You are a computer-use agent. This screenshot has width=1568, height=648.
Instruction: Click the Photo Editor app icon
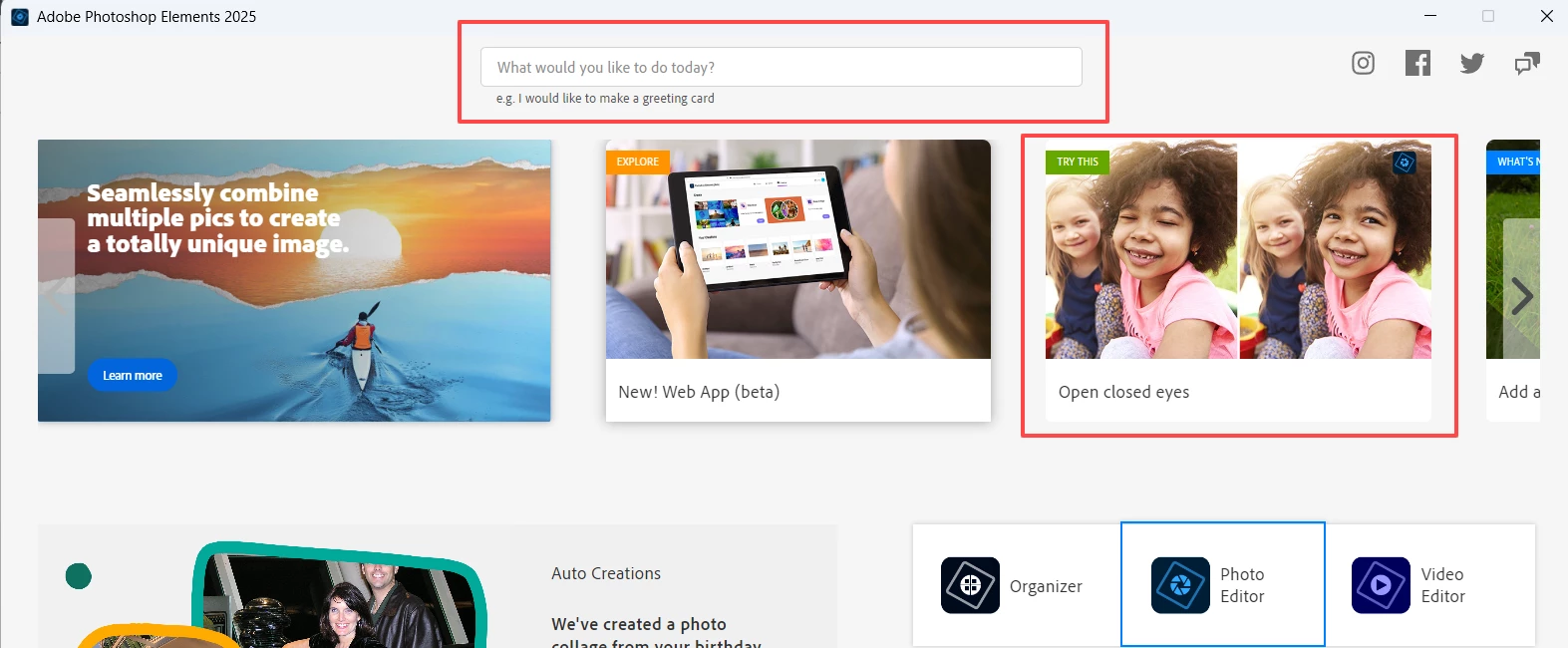pos(1180,585)
